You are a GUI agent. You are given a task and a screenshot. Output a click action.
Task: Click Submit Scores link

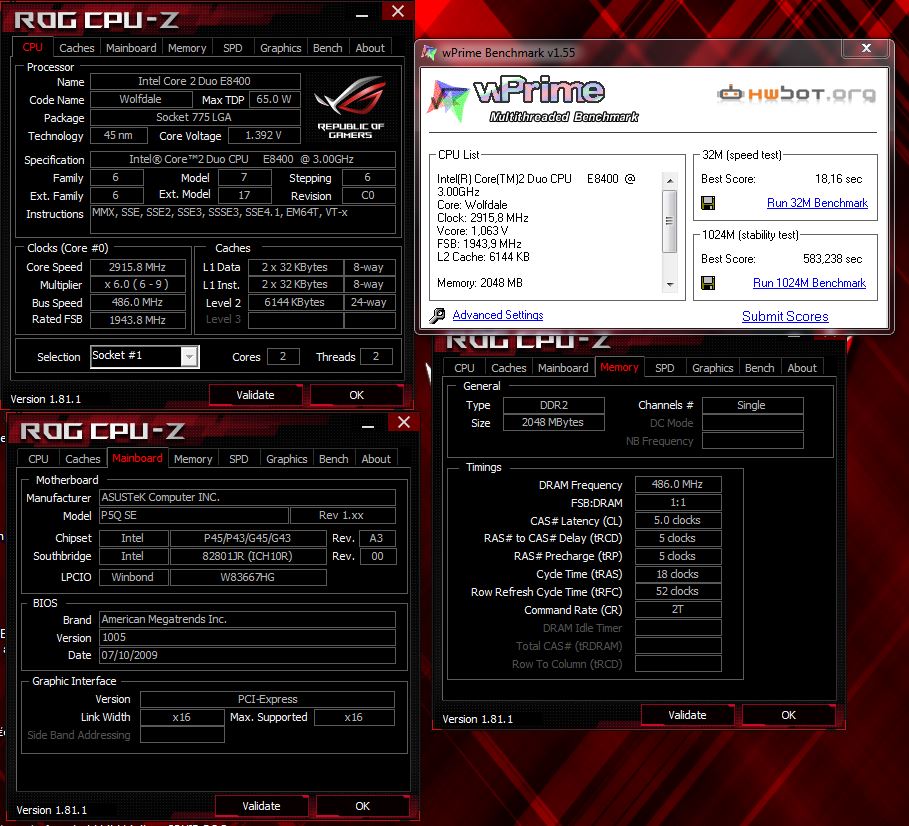point(785,316)
